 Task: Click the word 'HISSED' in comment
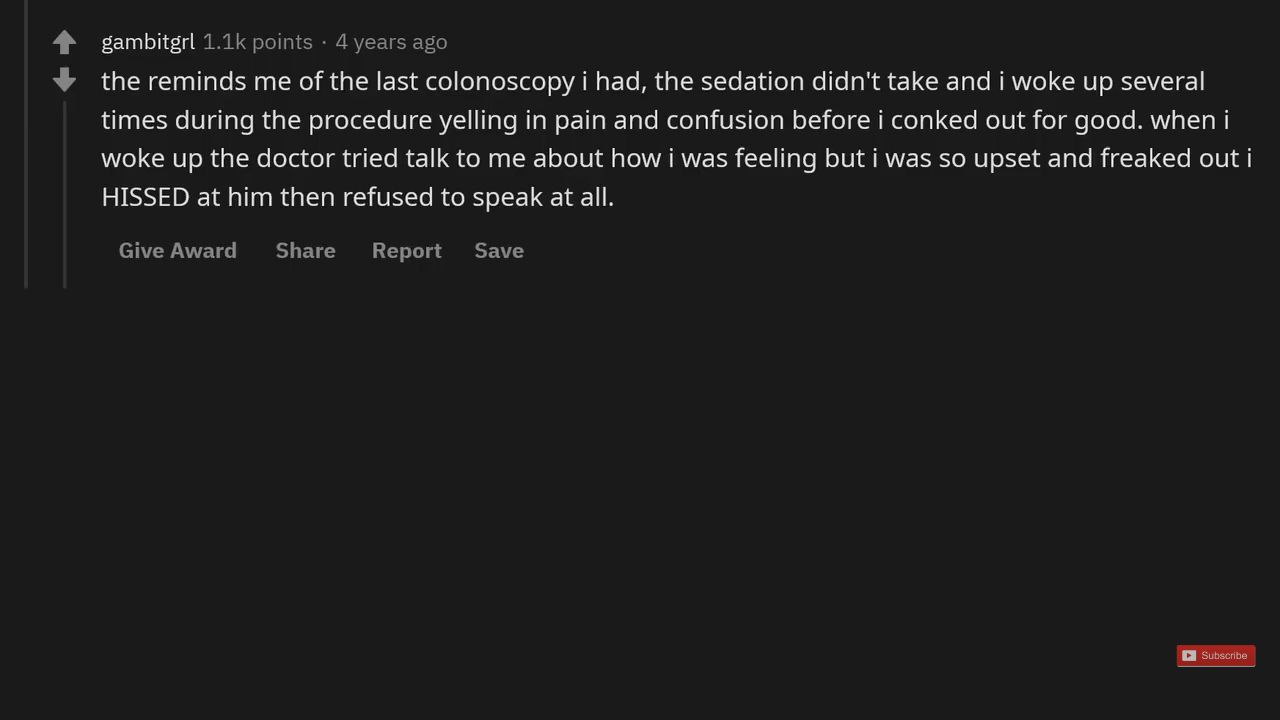pyautogui.click(x=146, y=197)
